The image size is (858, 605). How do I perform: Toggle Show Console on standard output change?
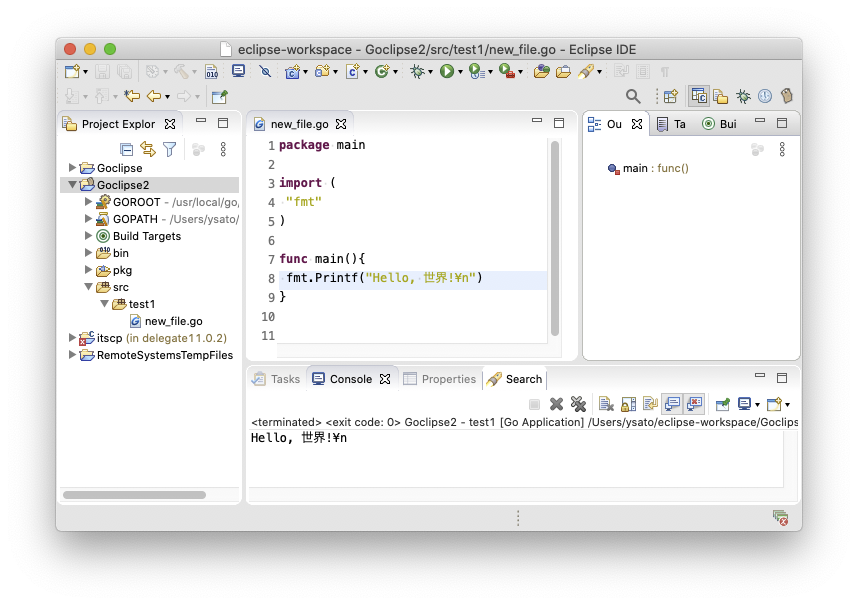[x=672, y=404]
